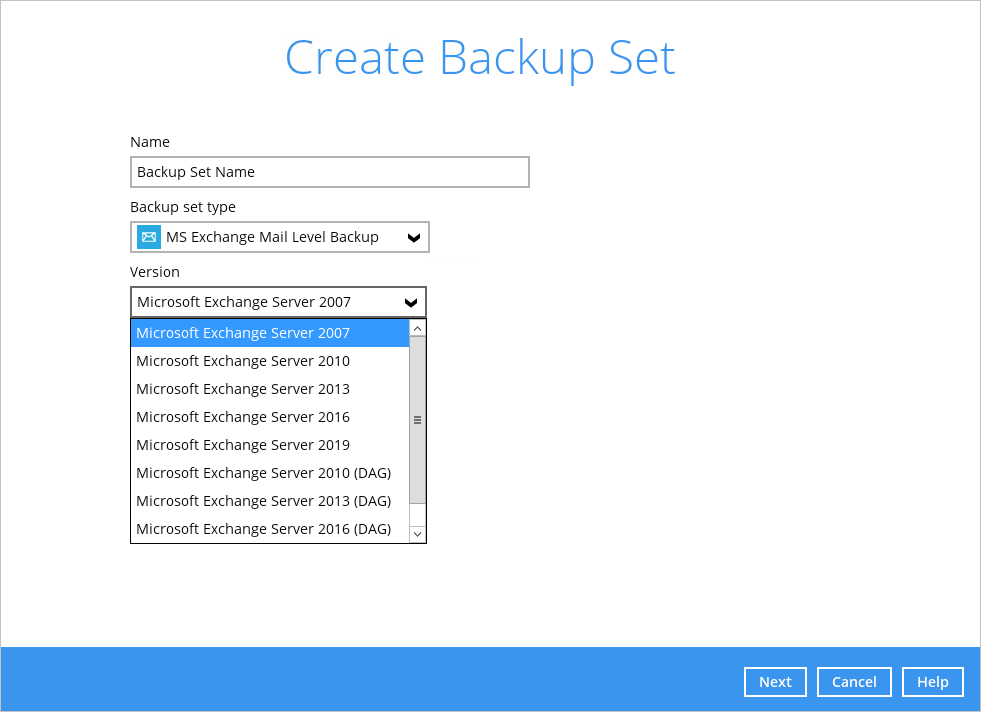Select Microsoft Exchange Server 2016 entry
981x712 pixels.
(x=270, y=417)
